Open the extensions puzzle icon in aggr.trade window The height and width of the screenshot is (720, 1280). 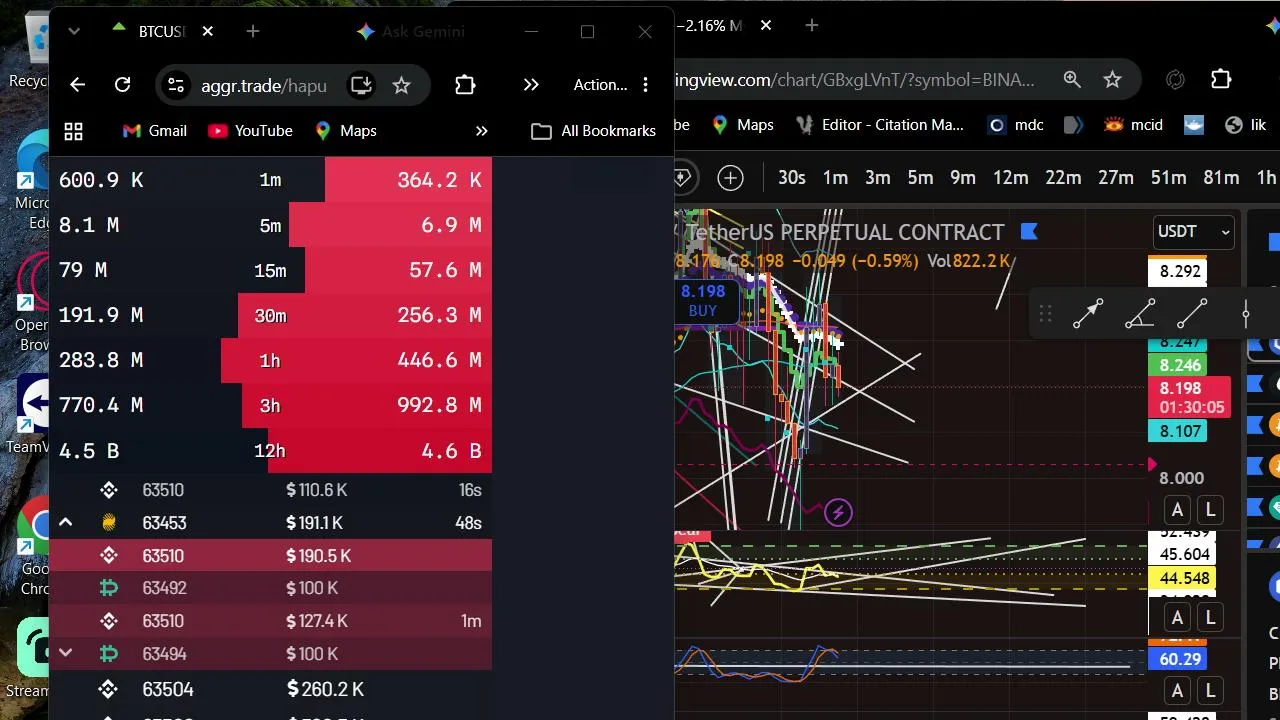pyautogui.click(x=465, y=85)
